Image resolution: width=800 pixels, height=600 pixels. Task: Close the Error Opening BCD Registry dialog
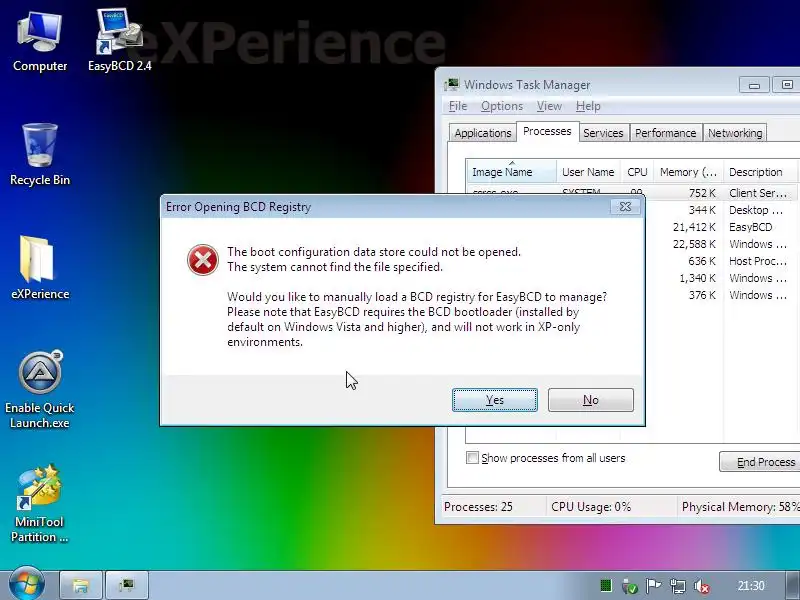(x=625, y=206)
